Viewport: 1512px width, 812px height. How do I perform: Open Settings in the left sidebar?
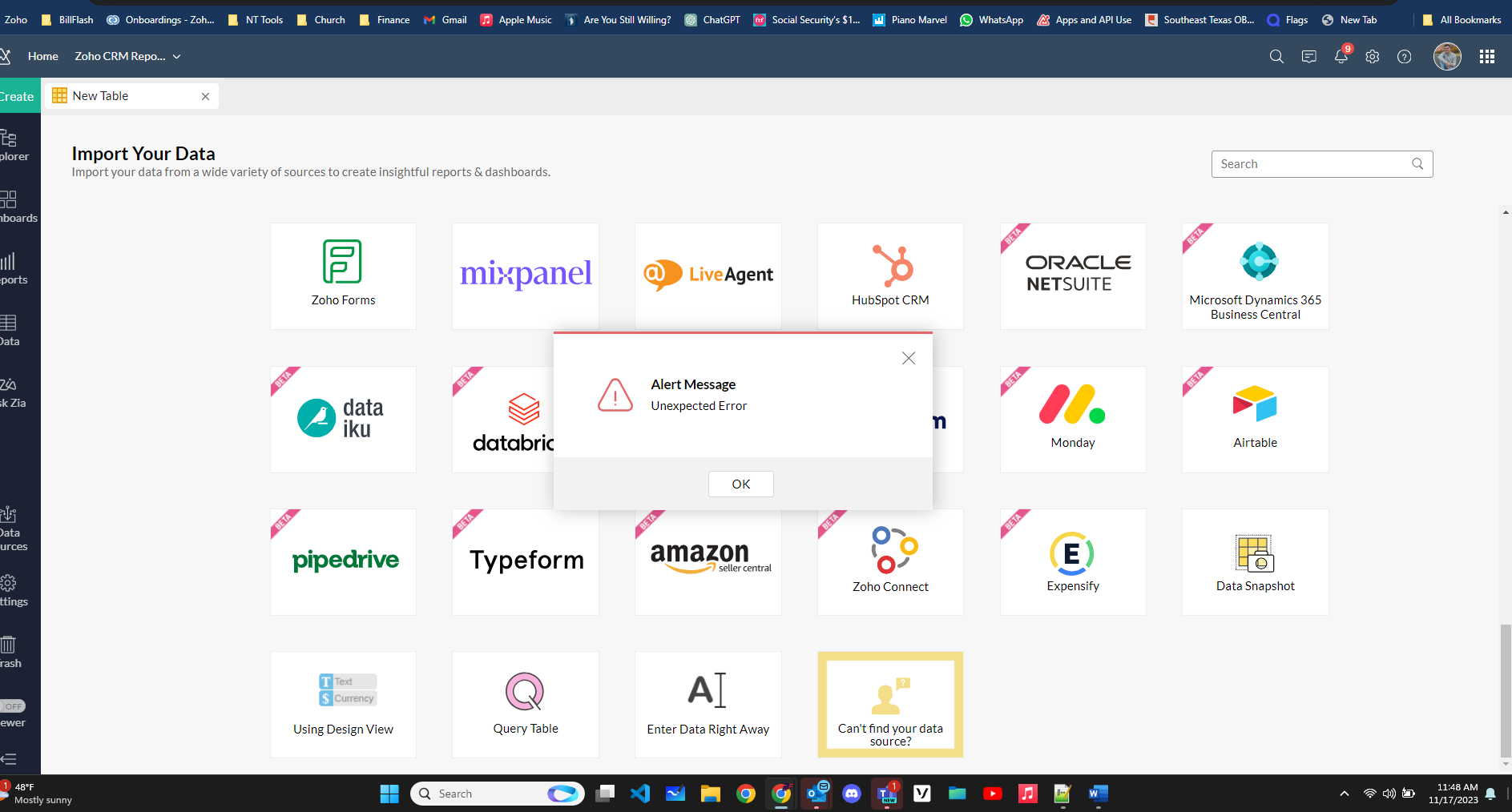[x=13, y=591]
